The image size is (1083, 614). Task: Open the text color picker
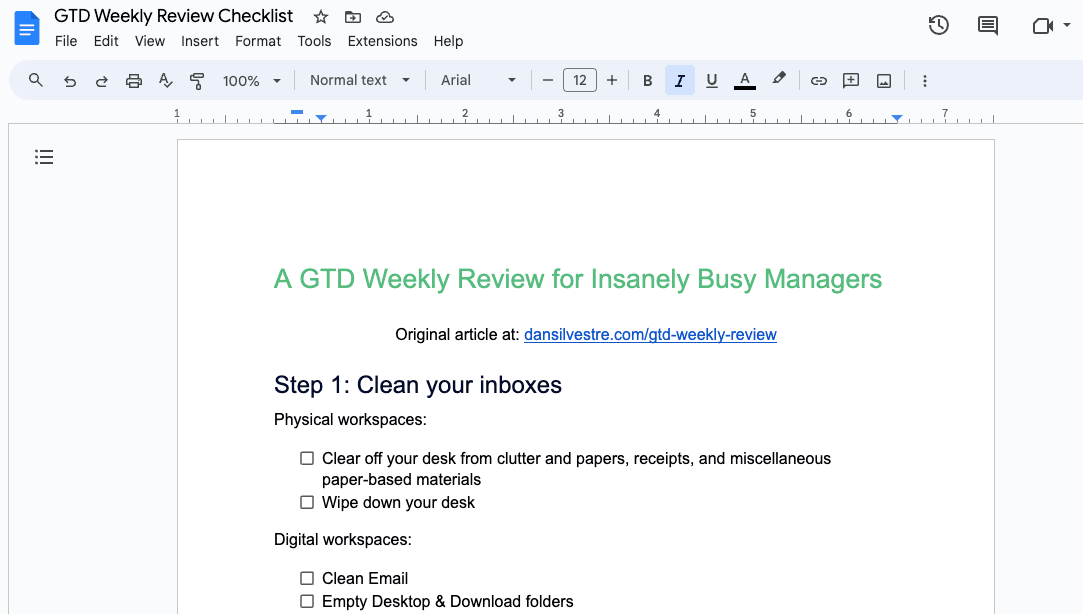tap(744, 81)
